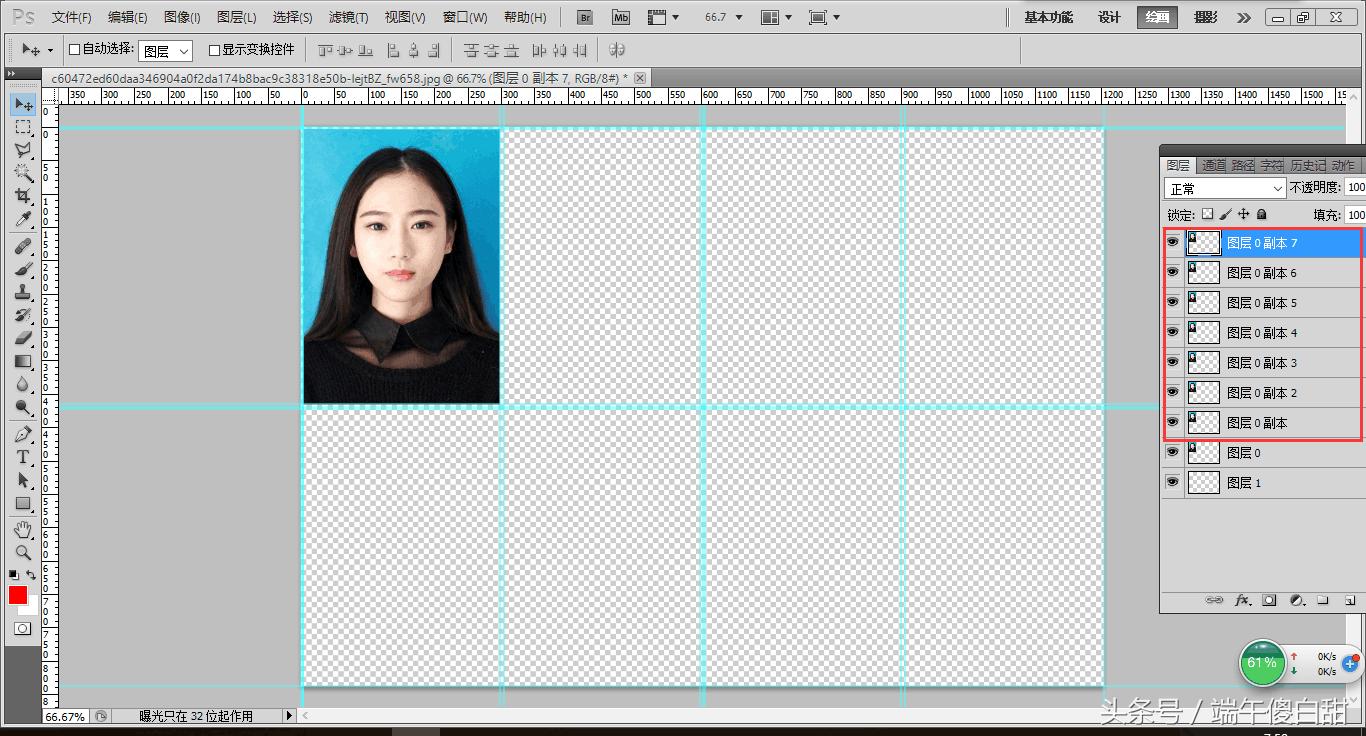Click the red foreground color swatch
The image size is (1366, 736).
[x=18, y=595]
